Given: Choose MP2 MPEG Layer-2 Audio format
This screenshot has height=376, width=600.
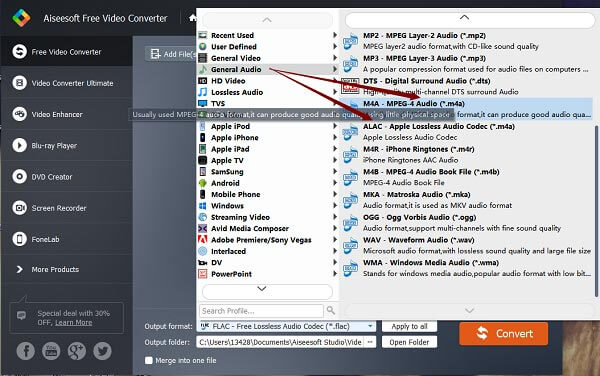Looking at the screenshot, I should pyautogui.click(x=466, y=41).
